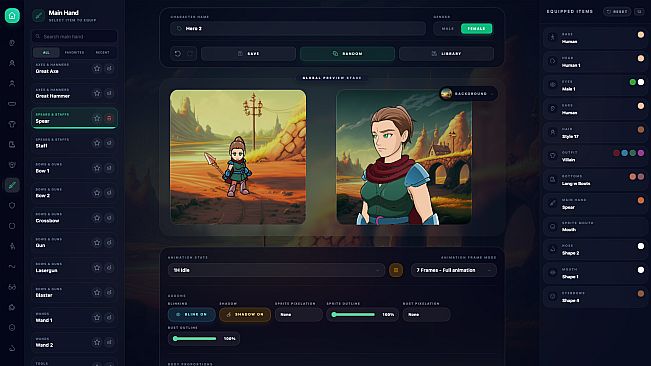The height and width of the screenshot is (366, 651).
Task: Click the Search main hand field
Action: [75, 37]
